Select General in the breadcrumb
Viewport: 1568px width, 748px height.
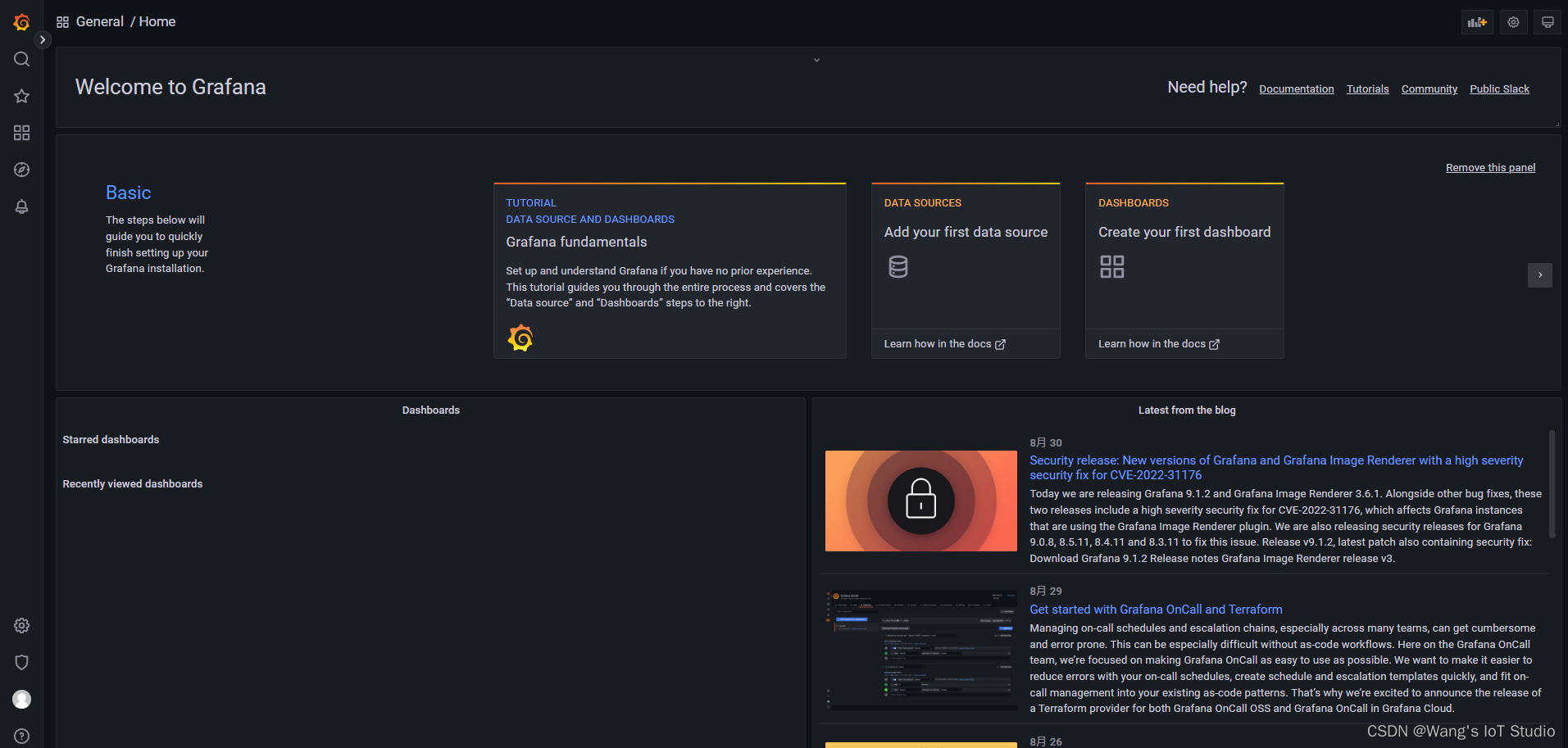(100, 21)
